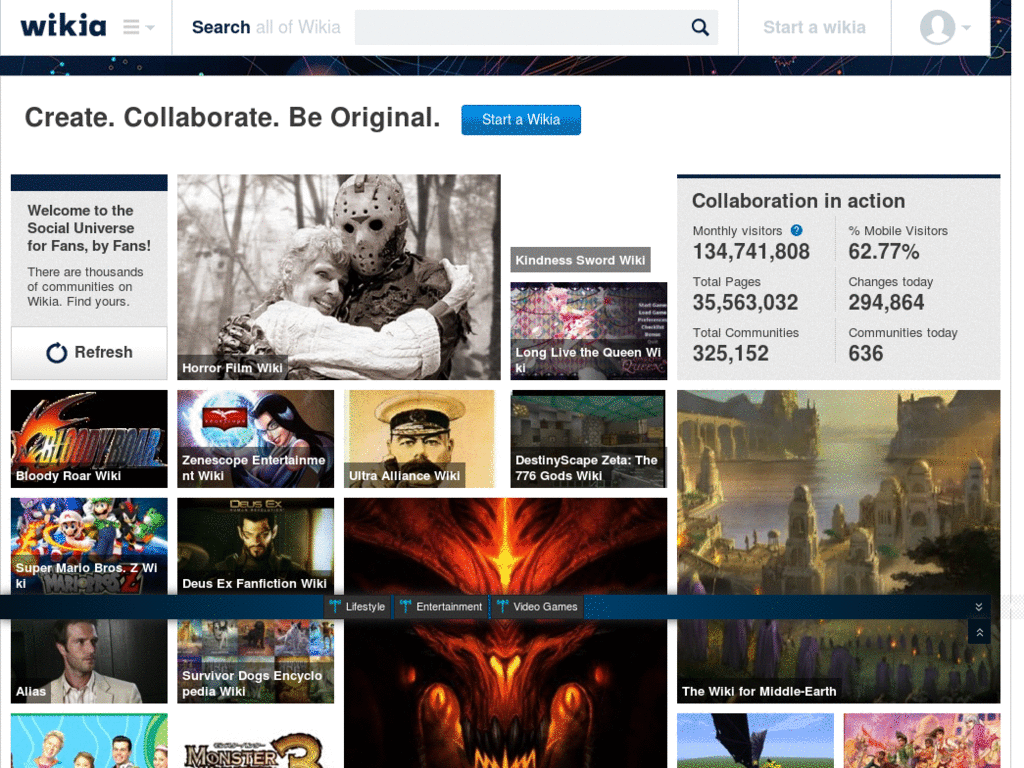1024x768 pixels.
Task: Click the blue Start a Wikia button
Action: (520, 120)
